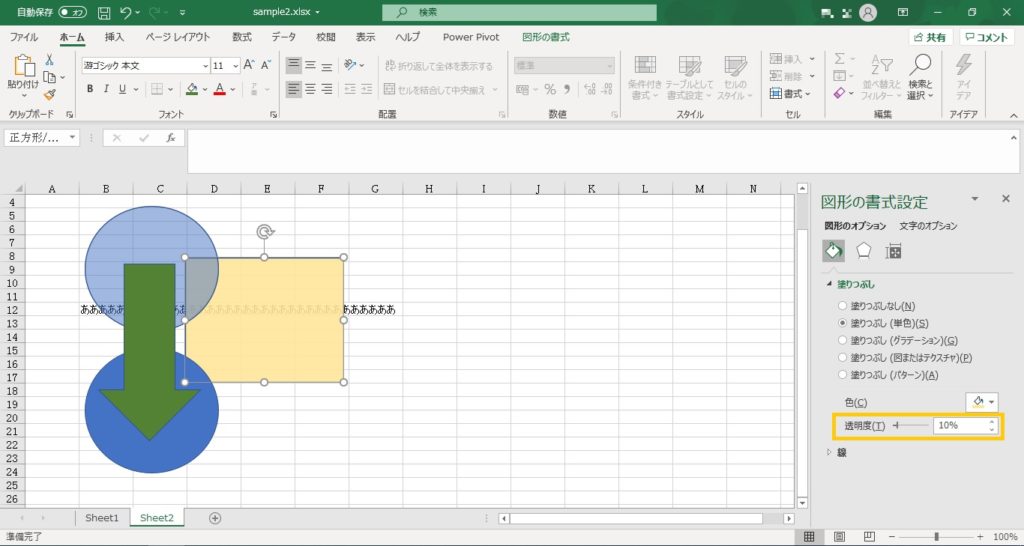
Task: Toggle Bold formatting in the font group
Action: (x=90, y=89)
